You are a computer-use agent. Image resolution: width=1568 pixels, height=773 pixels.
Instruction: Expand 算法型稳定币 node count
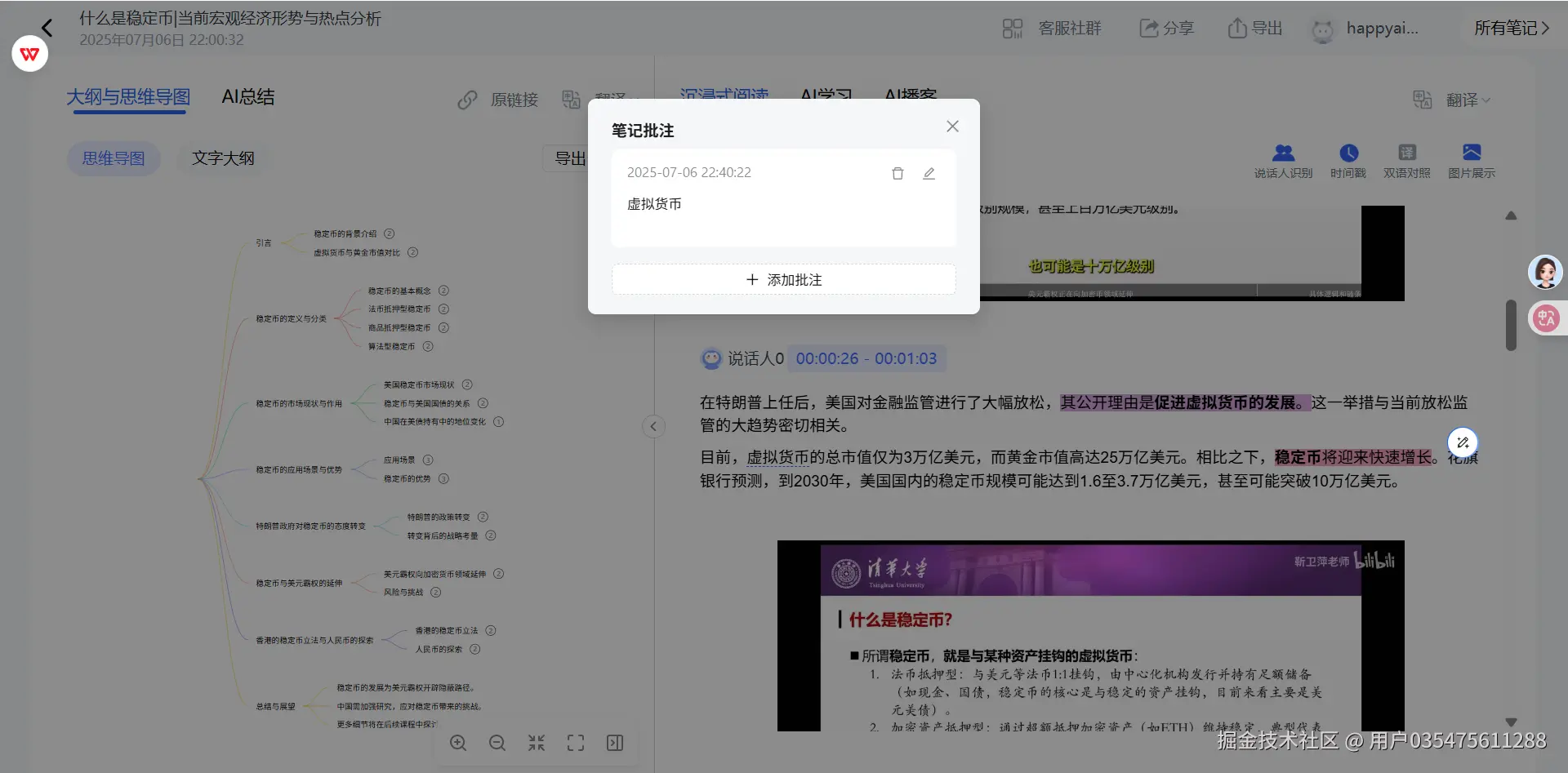click(428, 347)
